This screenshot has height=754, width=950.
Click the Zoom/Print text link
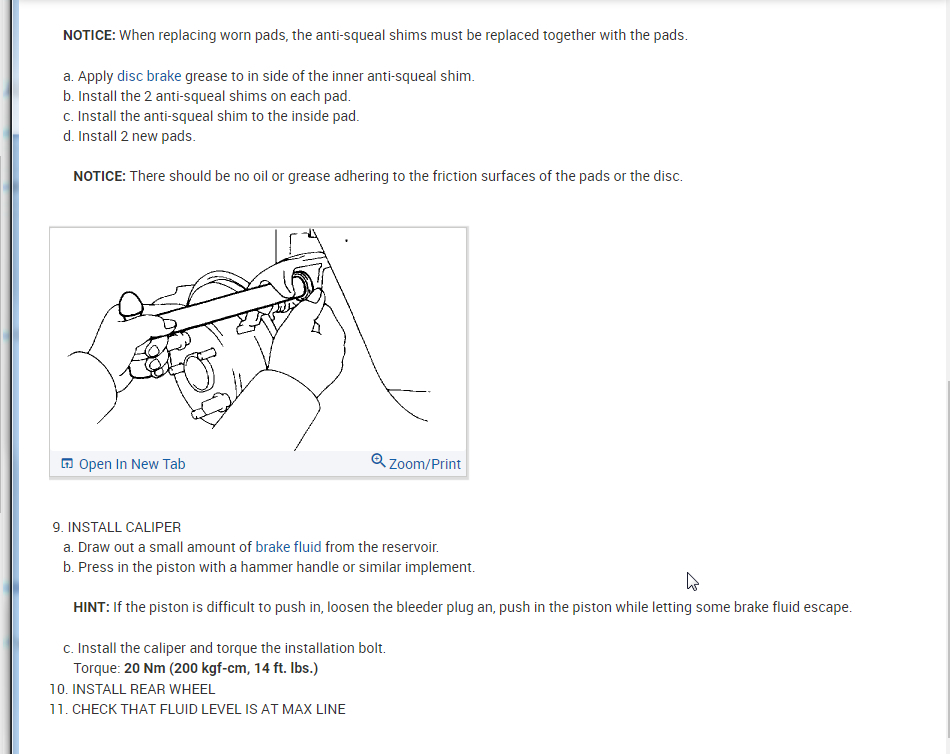coord(425,464)
